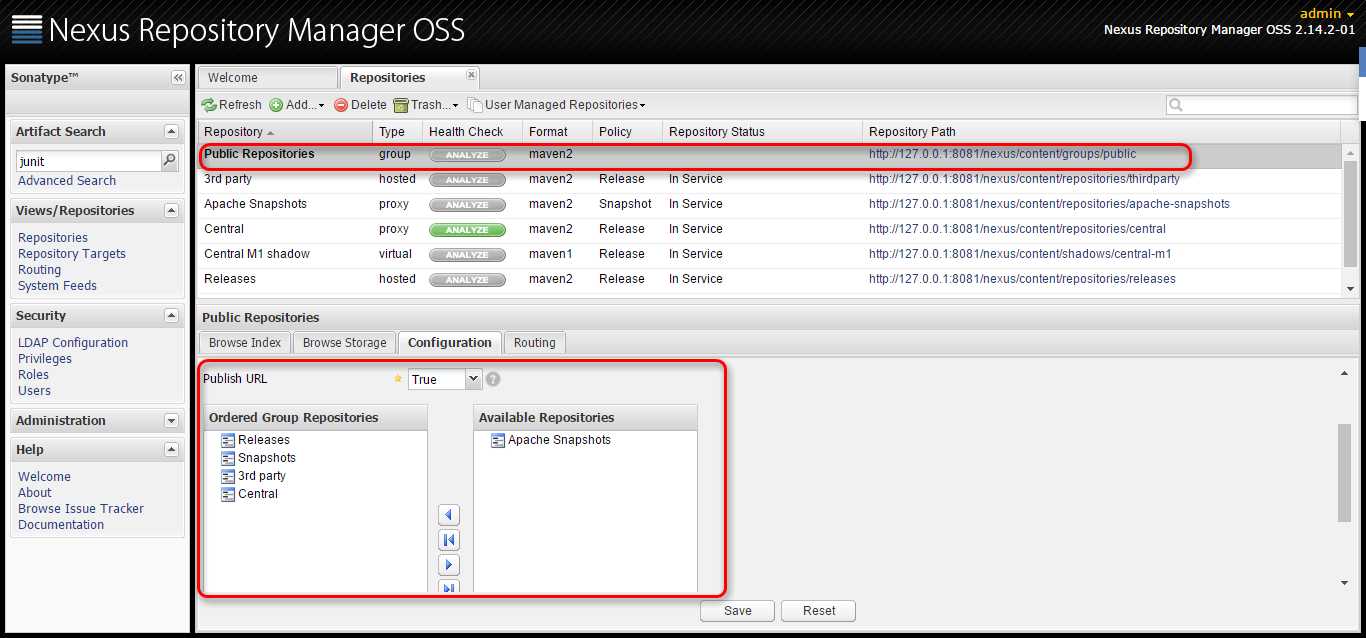Viewport: 1366px width, 638px height.
Task: Click the Reset button
Action: click(x=819, y=611)
